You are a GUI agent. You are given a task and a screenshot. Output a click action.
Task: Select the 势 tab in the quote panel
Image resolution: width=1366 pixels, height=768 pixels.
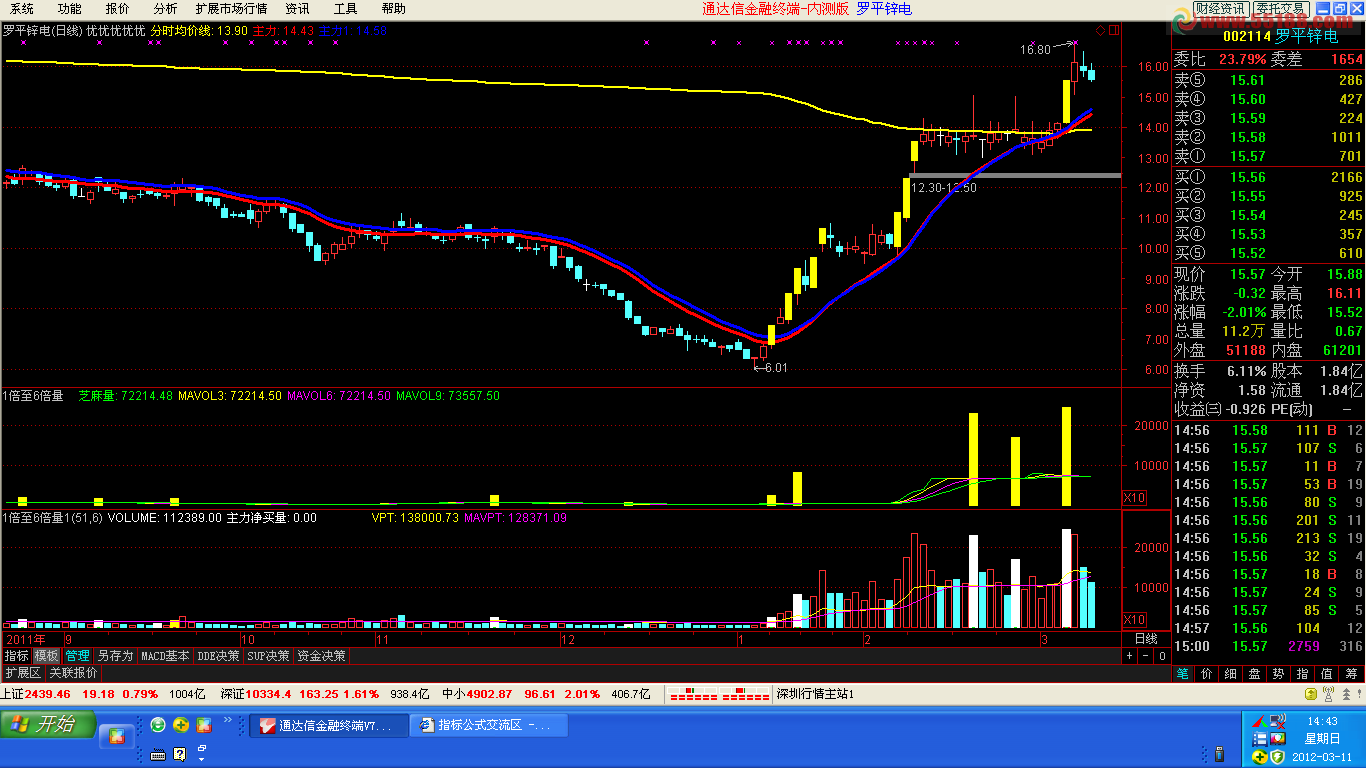point(1279,674)
